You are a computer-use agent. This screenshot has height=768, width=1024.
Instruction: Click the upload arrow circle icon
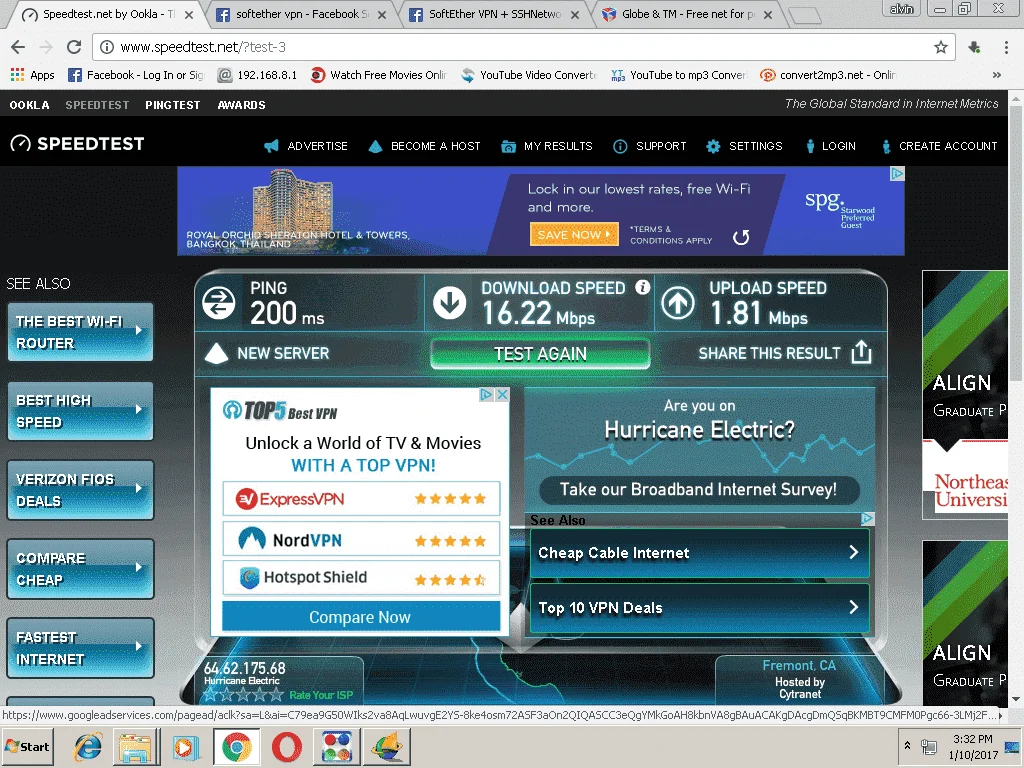click(678, 303)
